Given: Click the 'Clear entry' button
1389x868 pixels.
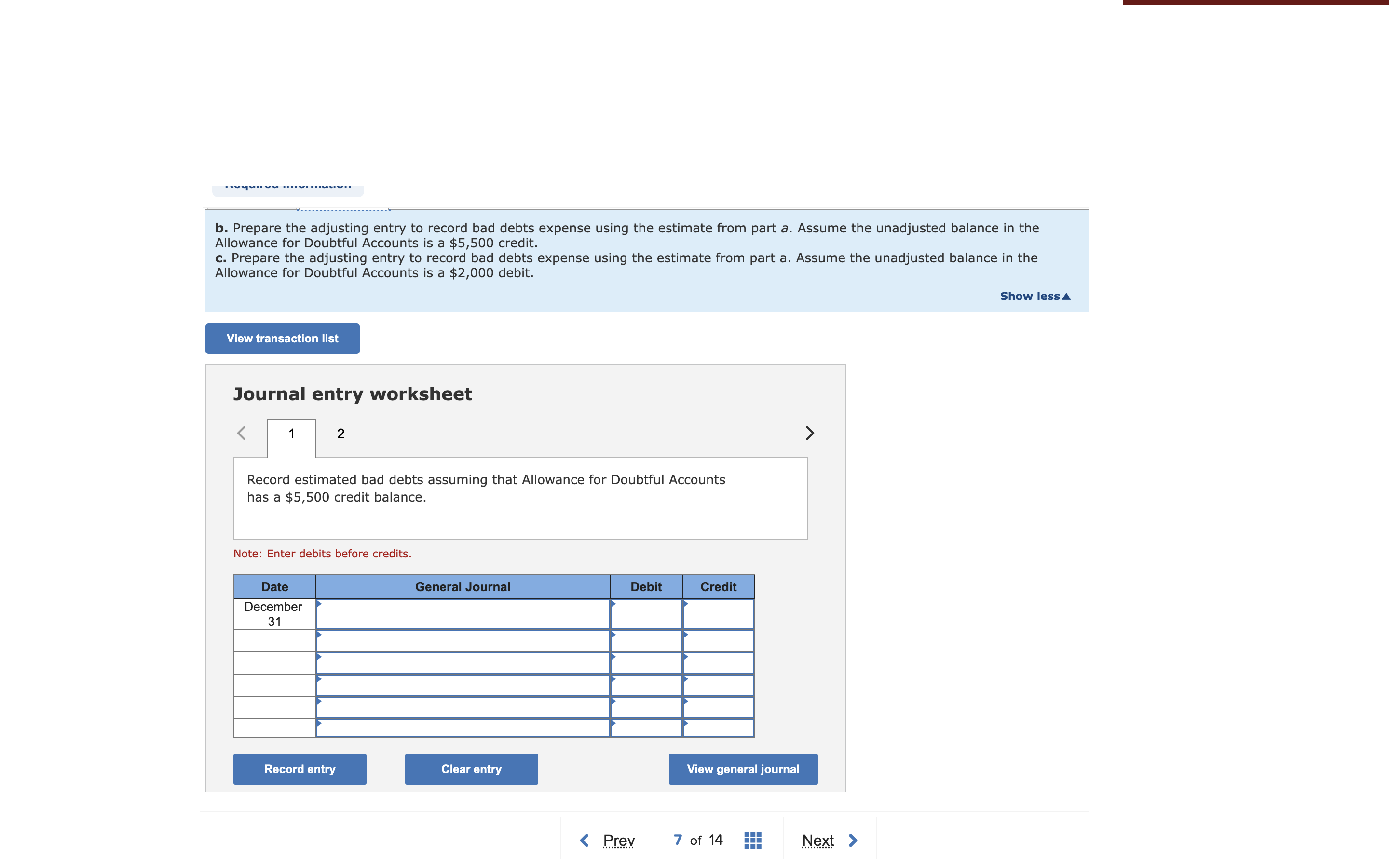Looking at the screenshot, I should click(470, 769).
